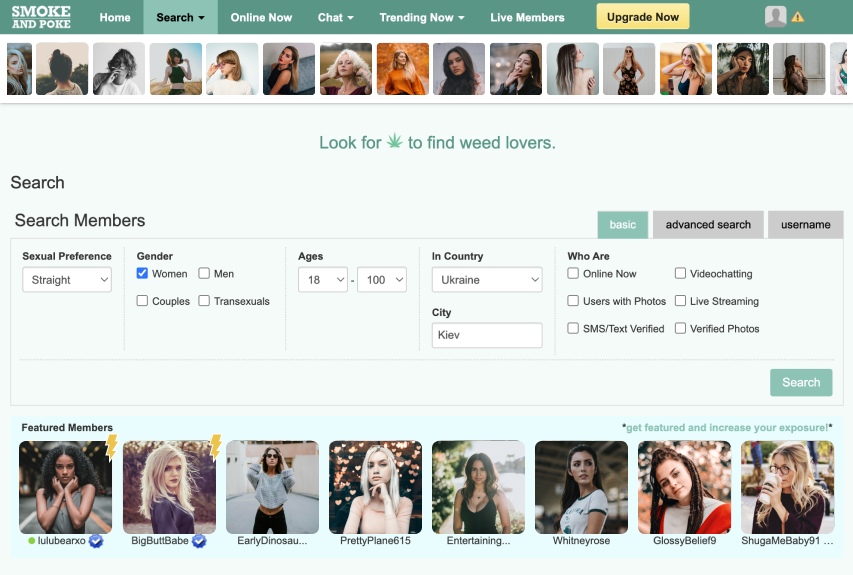Tick the Videochatting checkbox
The width and height of the screenshot is (853, 575).
(680, 273)
